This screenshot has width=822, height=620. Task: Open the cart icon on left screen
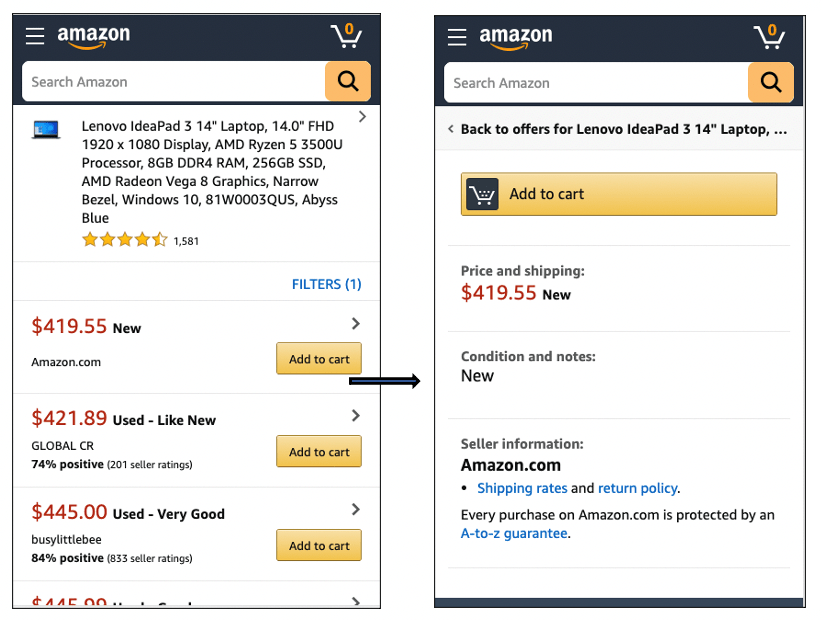347,36
